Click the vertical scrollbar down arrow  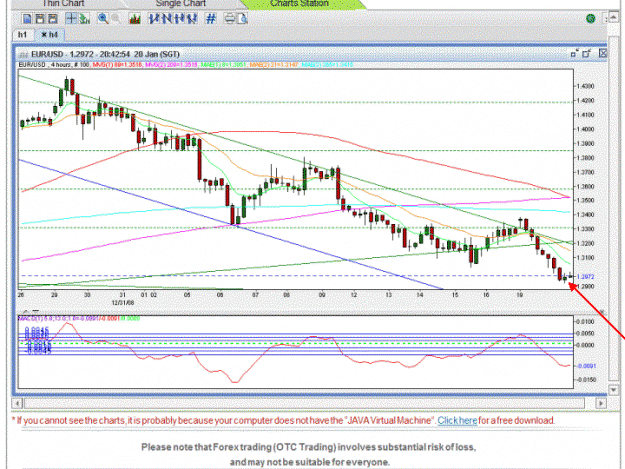(x=614, y=390)
